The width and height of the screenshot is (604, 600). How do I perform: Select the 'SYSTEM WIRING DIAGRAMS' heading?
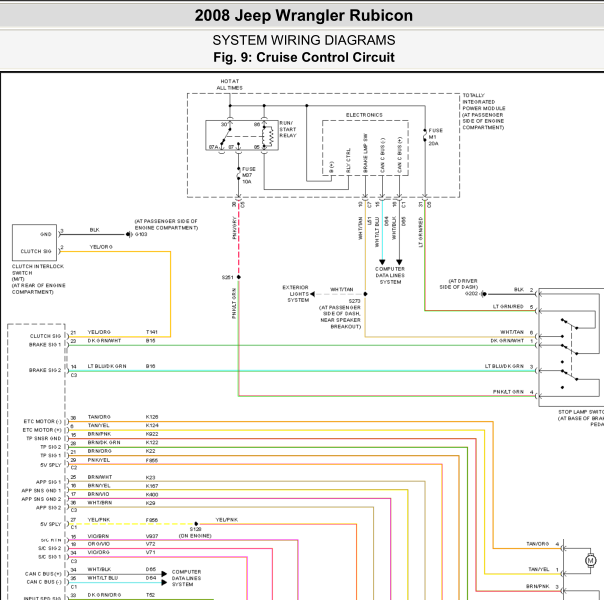pyautogui.click(x=304, y=40)
